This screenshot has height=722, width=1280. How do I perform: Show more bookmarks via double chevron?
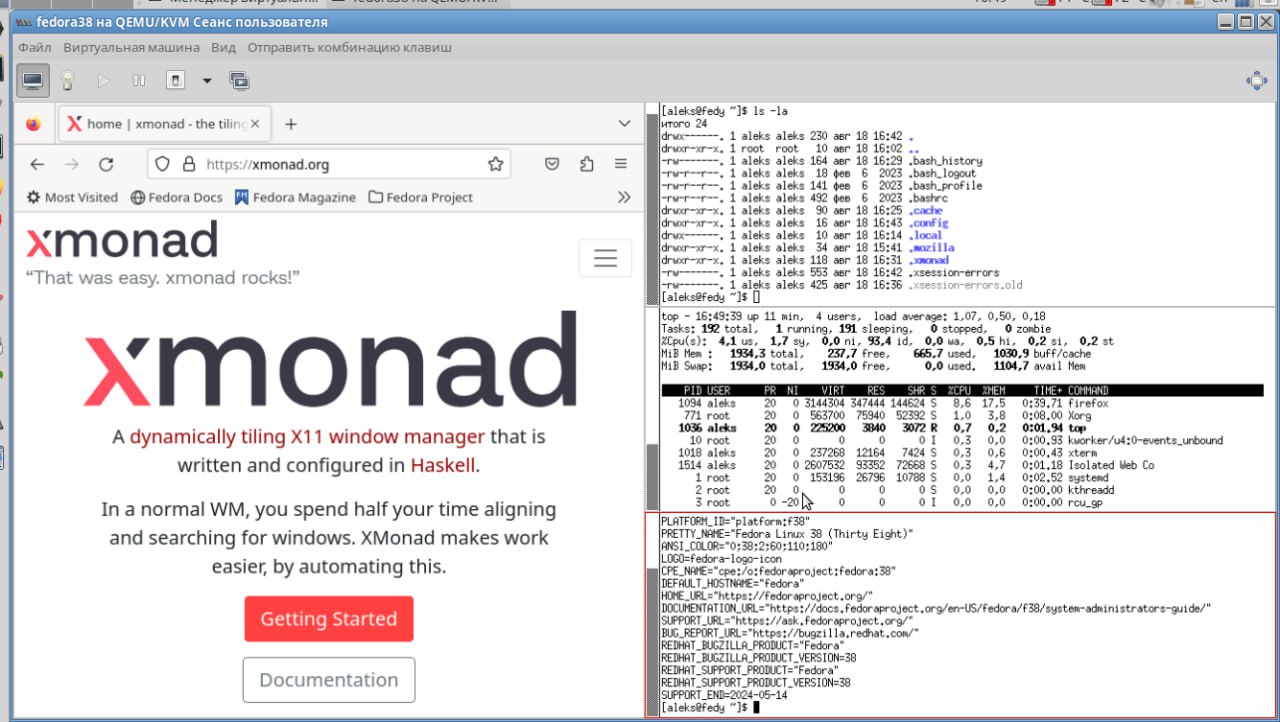(x=625, y=197)
